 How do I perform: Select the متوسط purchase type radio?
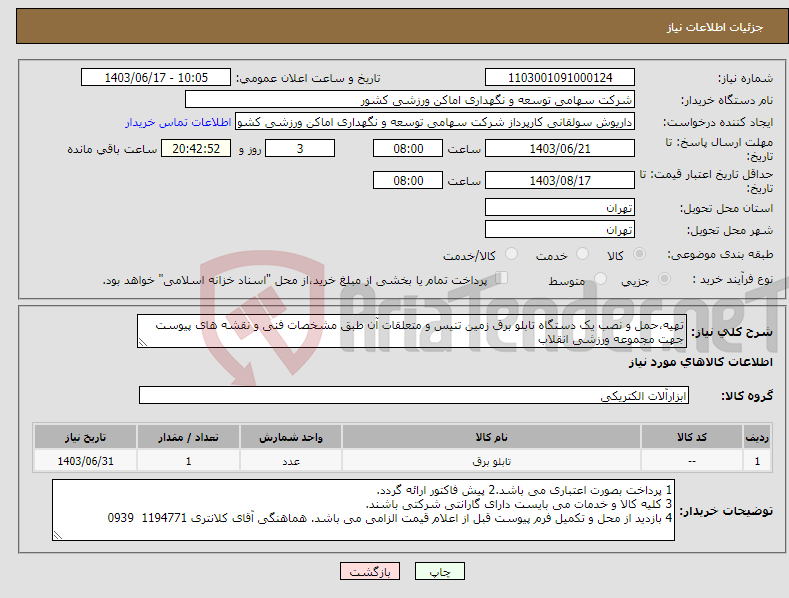point(600,278)
